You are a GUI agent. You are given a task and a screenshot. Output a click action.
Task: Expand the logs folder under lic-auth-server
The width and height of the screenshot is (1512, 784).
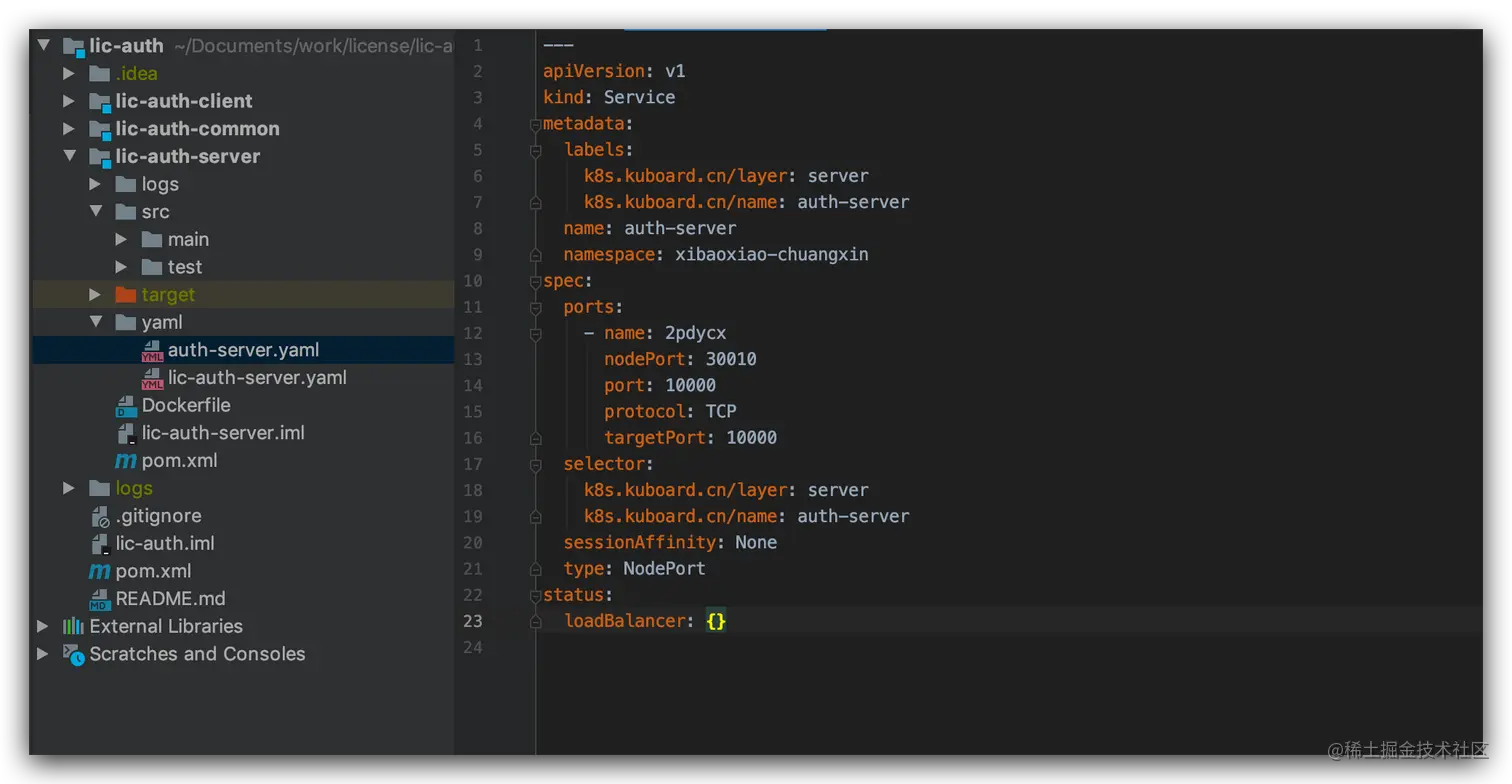[95, 184]
